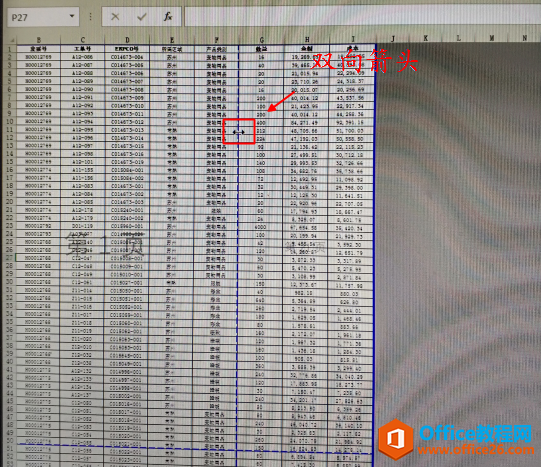
Task: Click quantity cell 226 in row 12
Action: [261, 139]
